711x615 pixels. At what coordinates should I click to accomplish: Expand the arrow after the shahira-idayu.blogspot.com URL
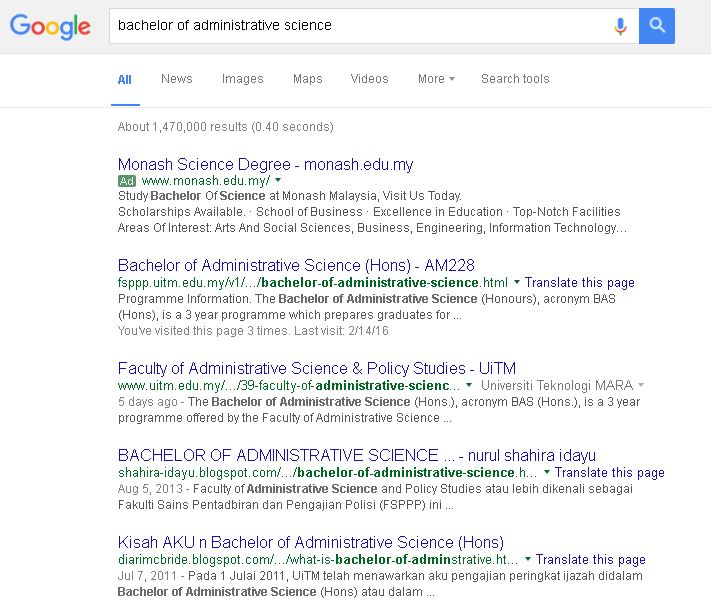(547, 472)
